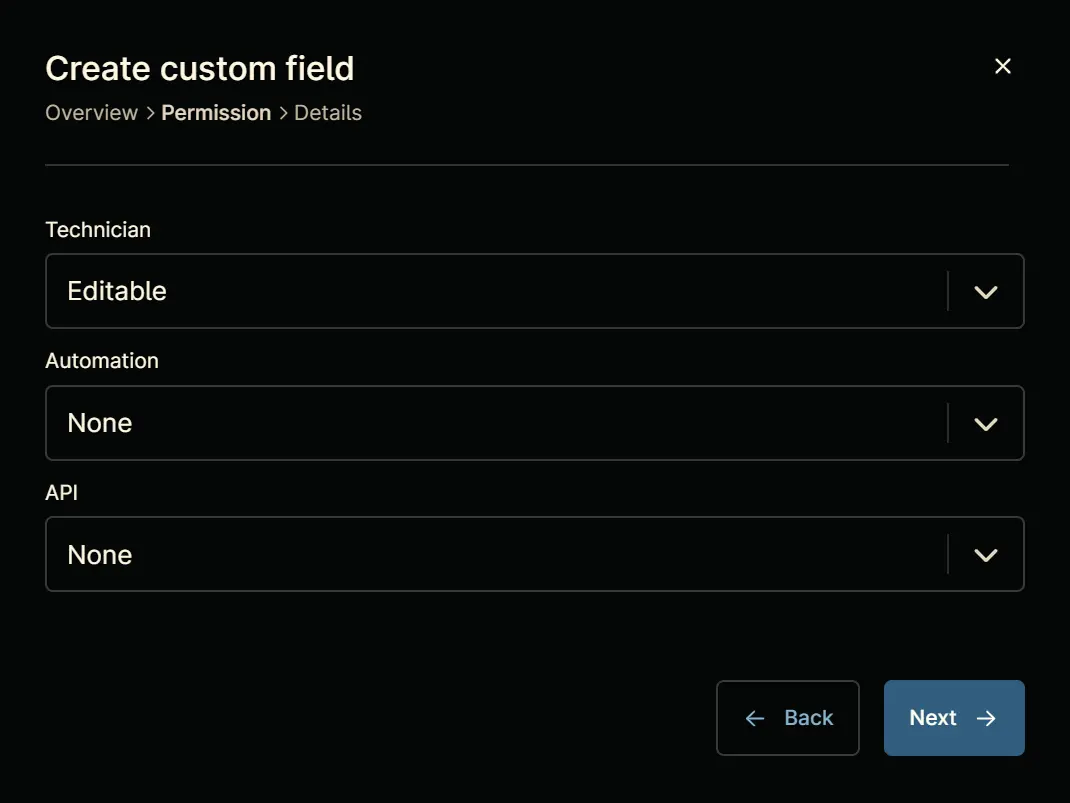Go to the Overview breadcrumb step
The width and height of the screenshot is (1070, 803).
pyautogui.click(x=91, y=113)
